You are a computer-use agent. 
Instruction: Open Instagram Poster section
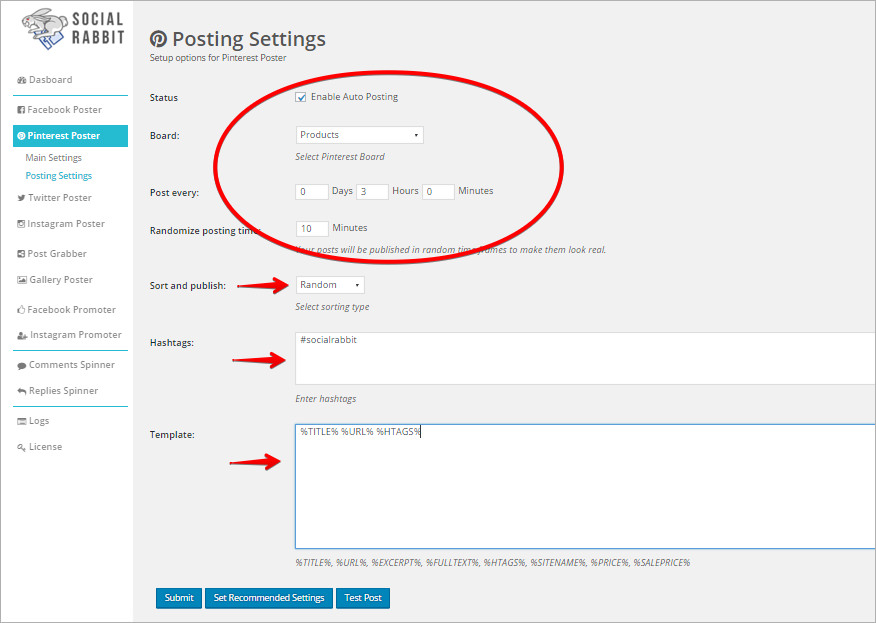coord(66,224)
